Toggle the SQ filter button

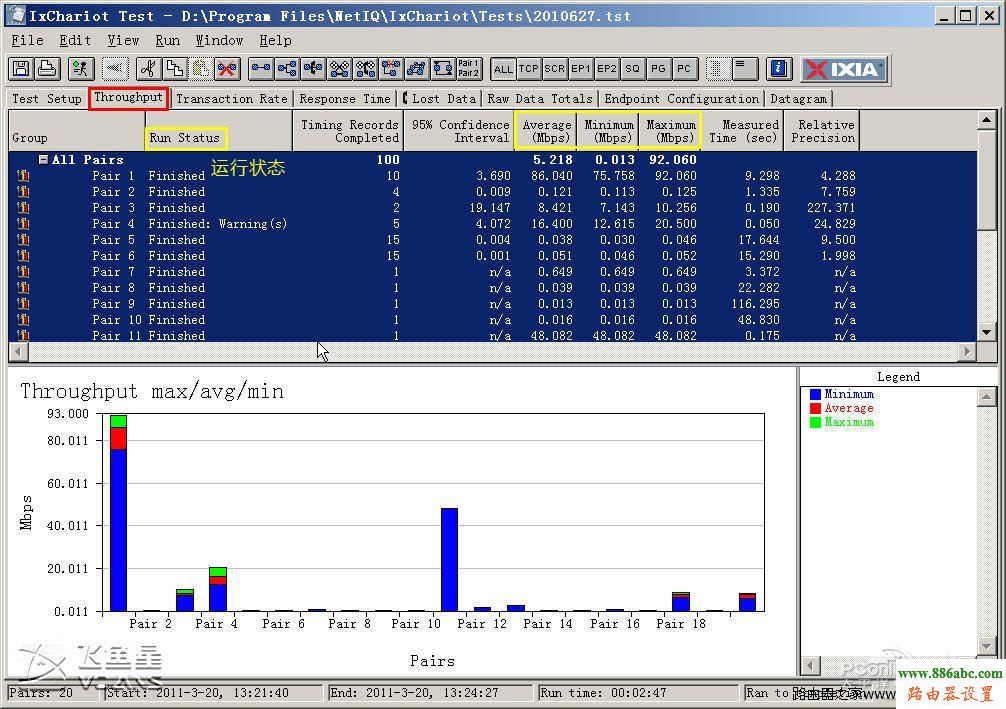tap(633, 69)
